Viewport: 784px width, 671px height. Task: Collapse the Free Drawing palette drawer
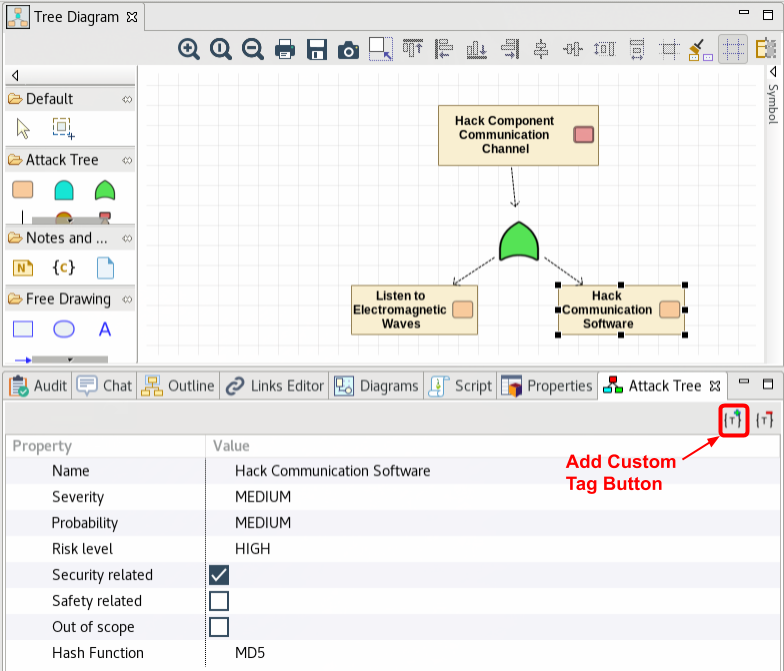pos(68,299)
